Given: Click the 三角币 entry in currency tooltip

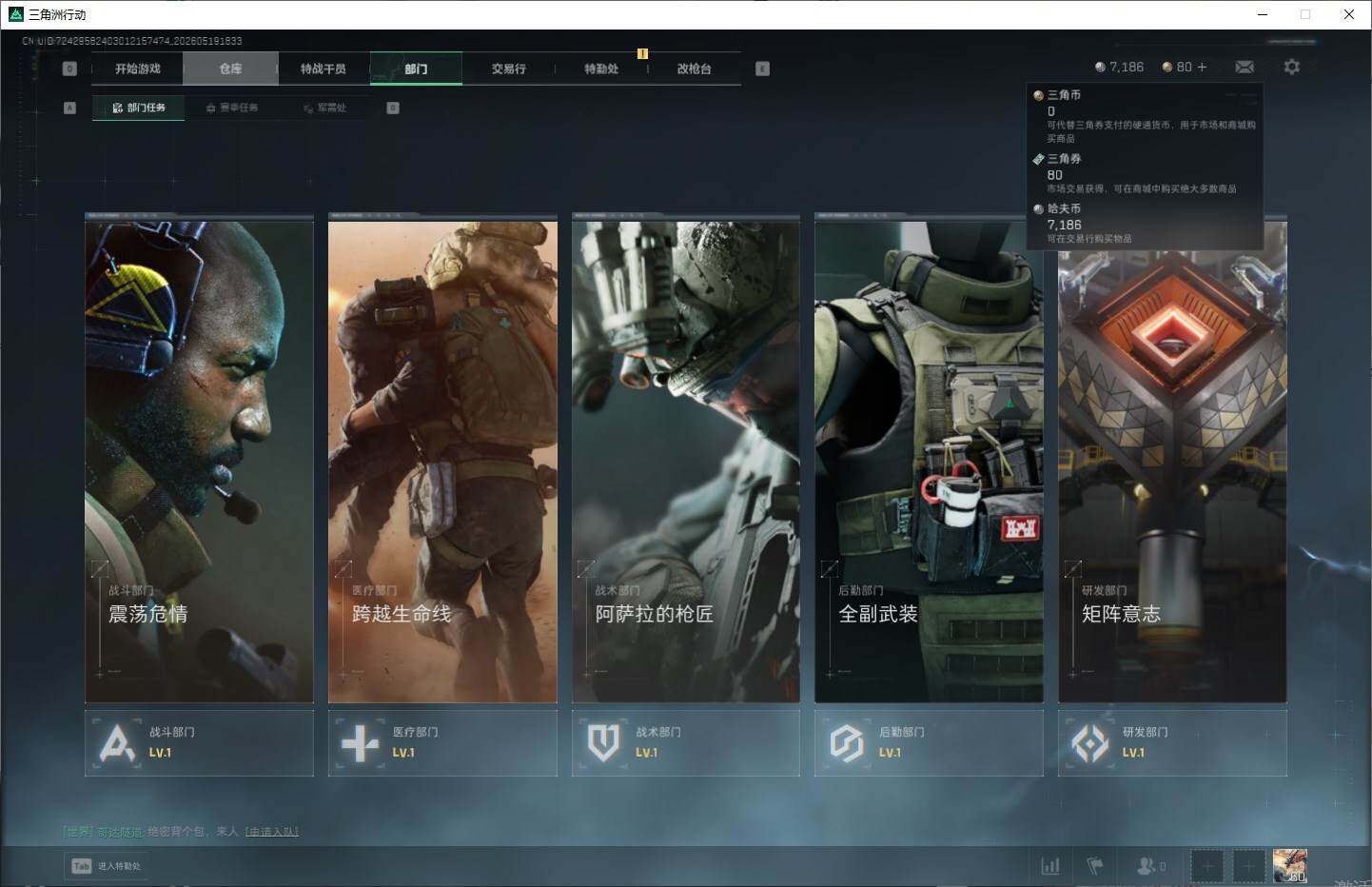Looking at the screenshot, I should coord(1145,116).
